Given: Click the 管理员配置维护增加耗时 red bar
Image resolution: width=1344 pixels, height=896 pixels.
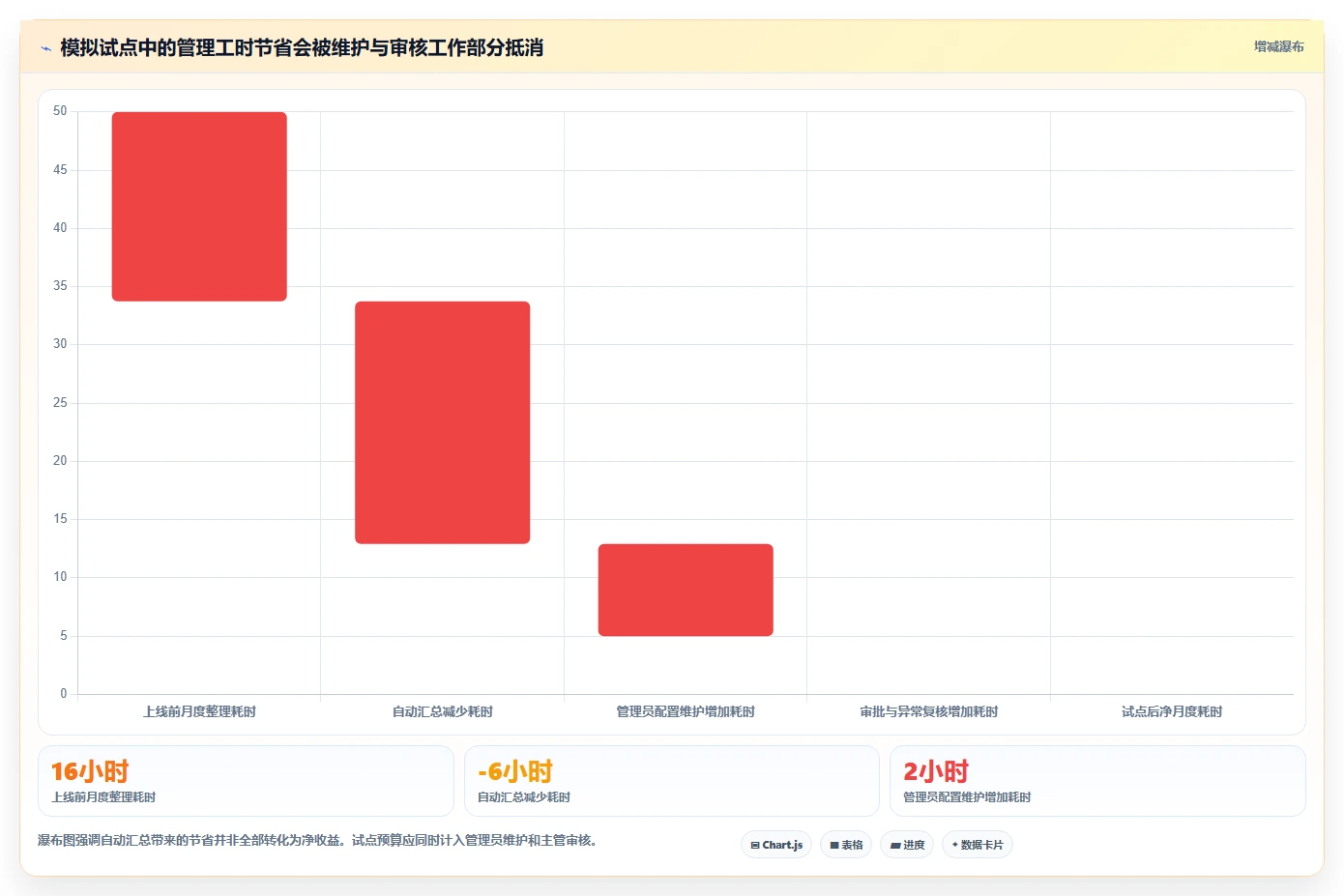Looking at the screenshot, I should click(x=686, y=590).
